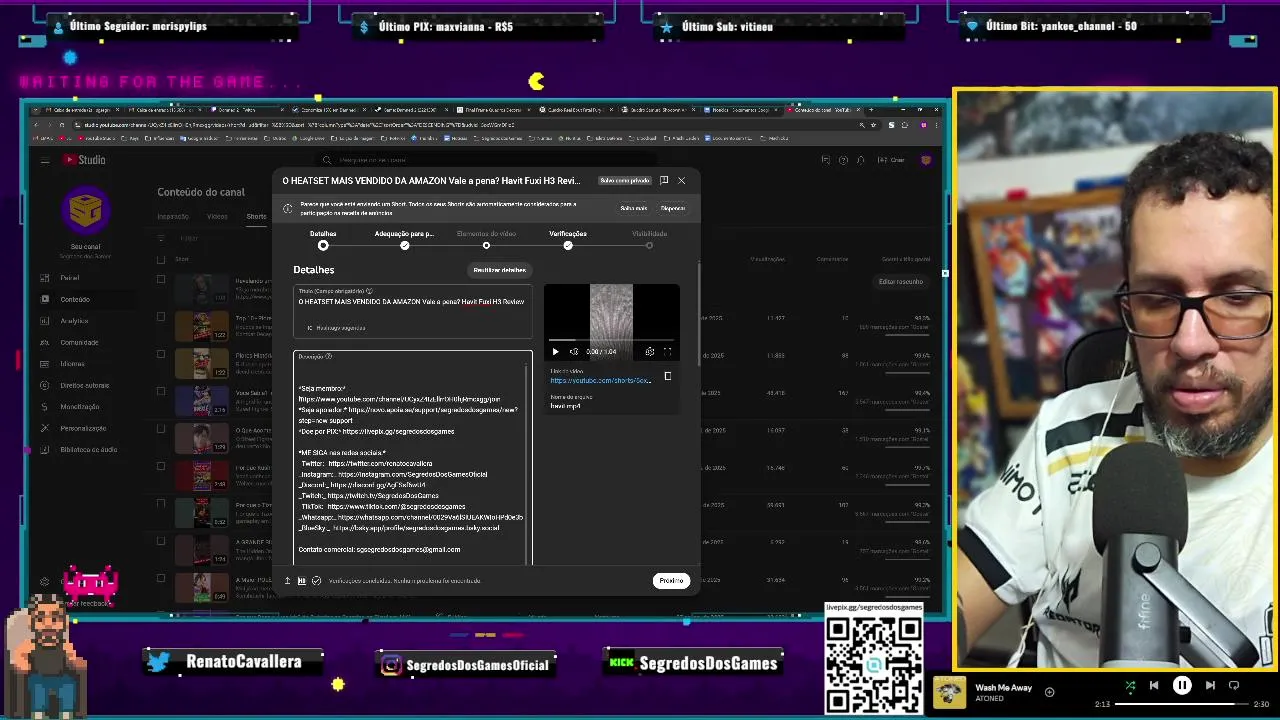Close the video details dialog
This screenshot has height=720, width=1280.
coord(682,181)
